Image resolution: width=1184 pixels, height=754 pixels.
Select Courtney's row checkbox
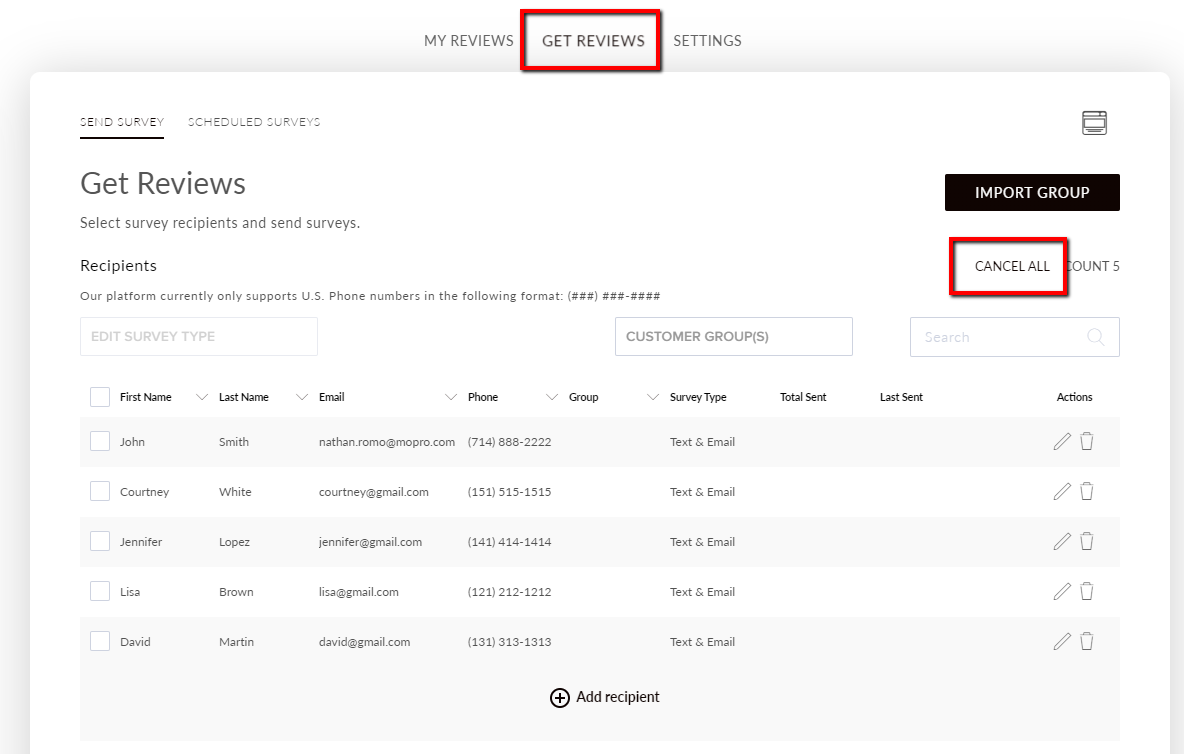click(100, 491)
